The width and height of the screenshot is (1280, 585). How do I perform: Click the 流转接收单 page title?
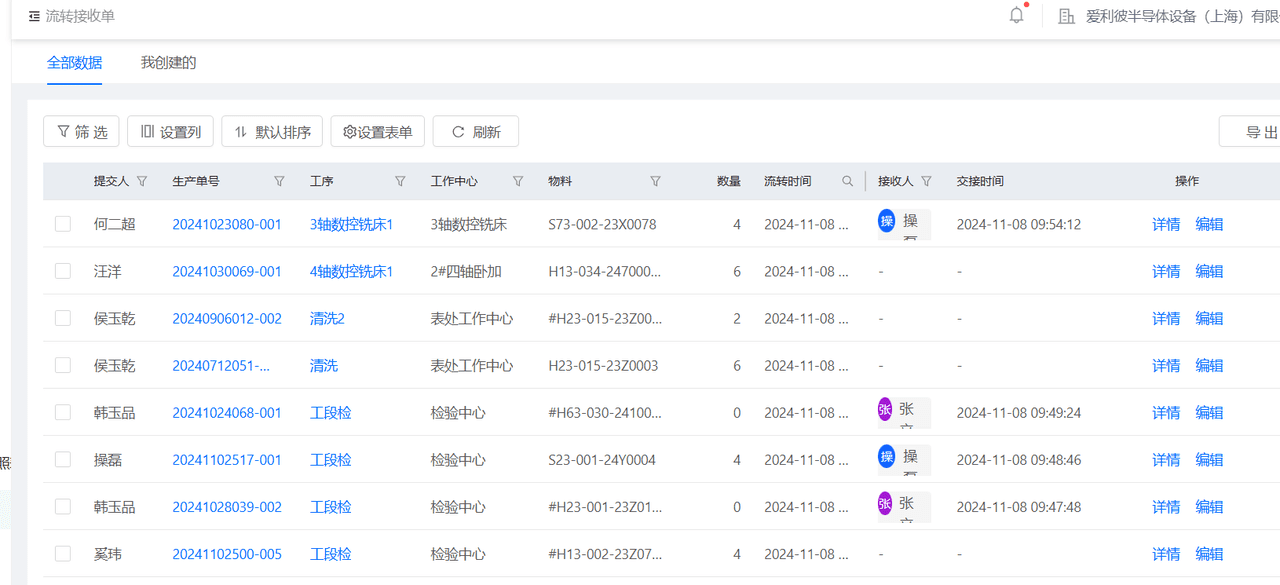80,16
